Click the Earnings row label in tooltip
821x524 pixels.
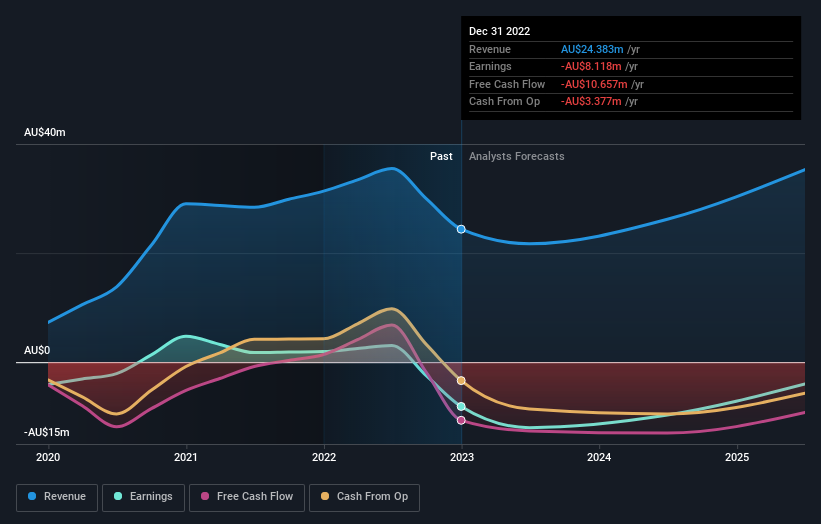click(x=490, y=66)
